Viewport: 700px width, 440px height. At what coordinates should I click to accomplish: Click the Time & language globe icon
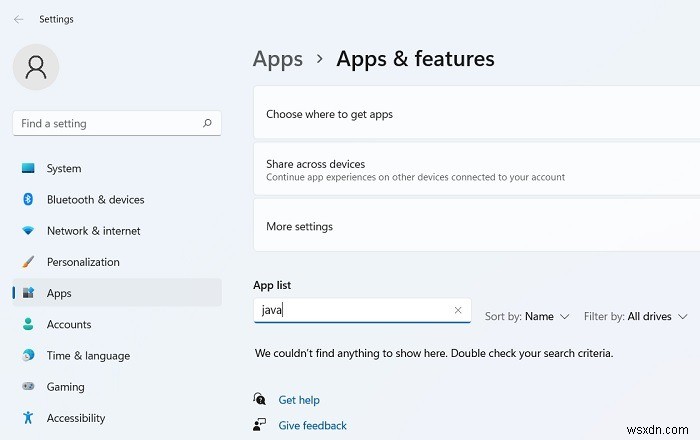pyautogui.click(x=28, y=355)
